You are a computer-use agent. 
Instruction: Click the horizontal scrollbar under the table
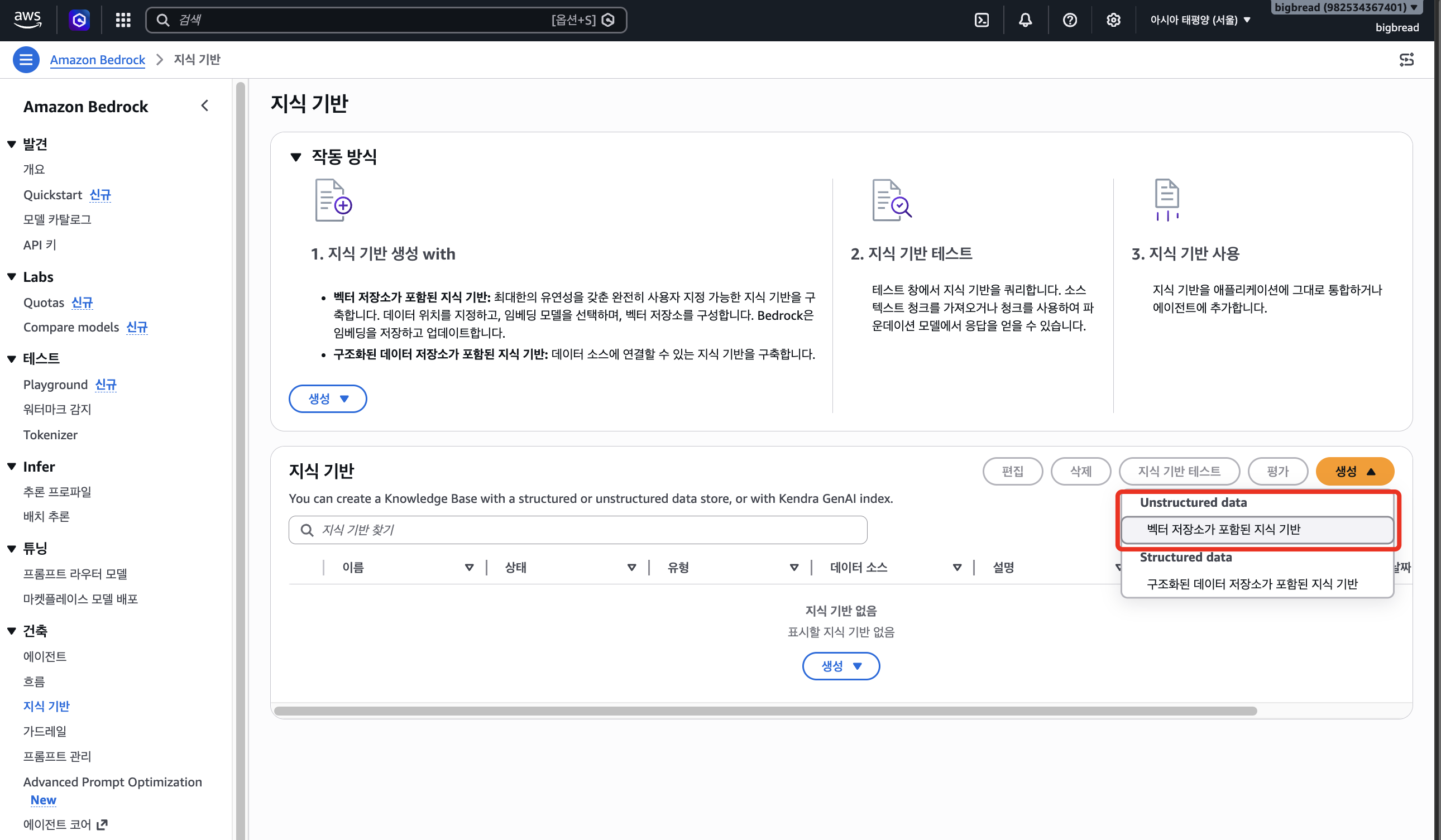coord(765,711)
